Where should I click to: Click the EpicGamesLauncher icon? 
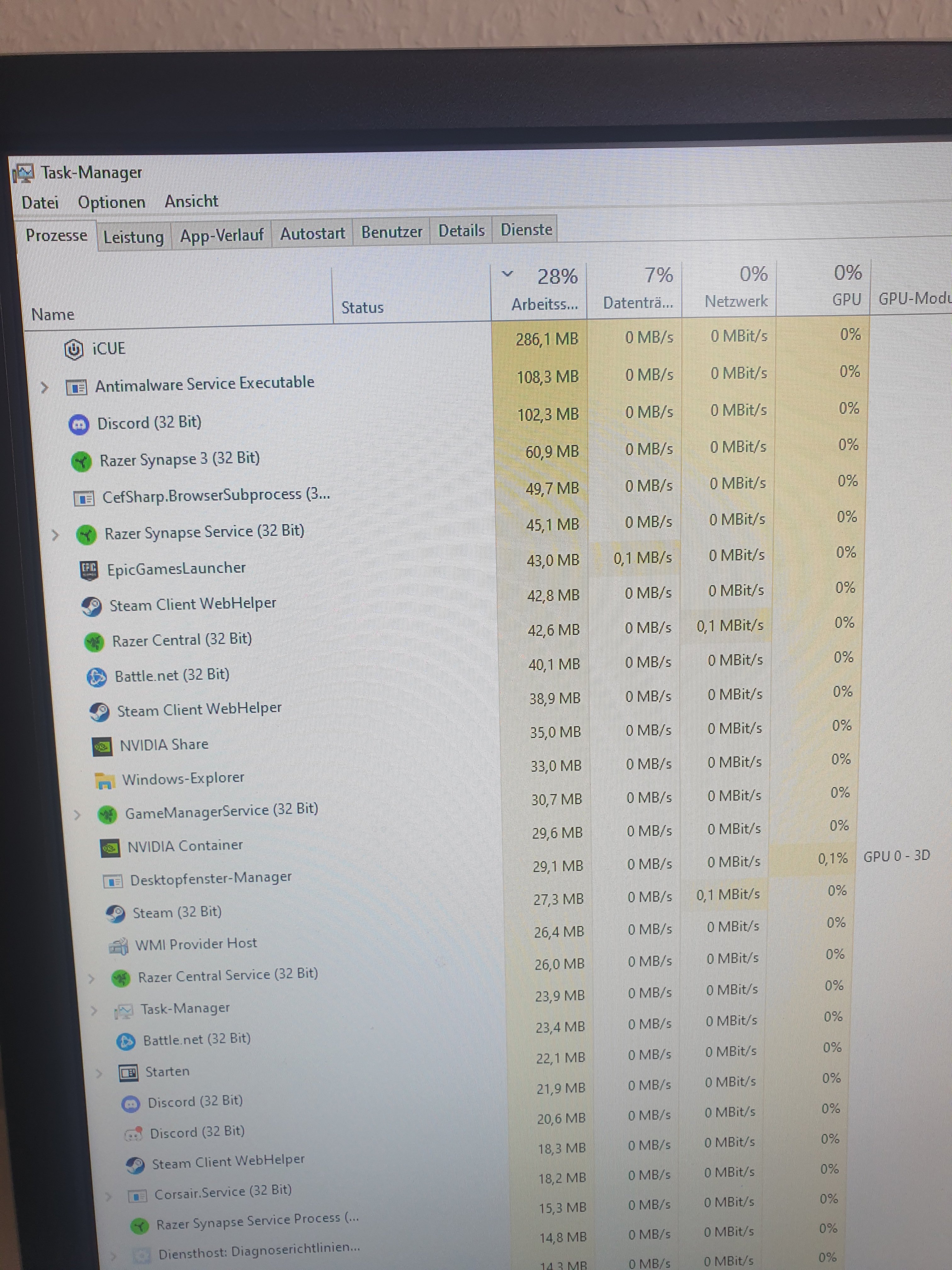point(89,570)
